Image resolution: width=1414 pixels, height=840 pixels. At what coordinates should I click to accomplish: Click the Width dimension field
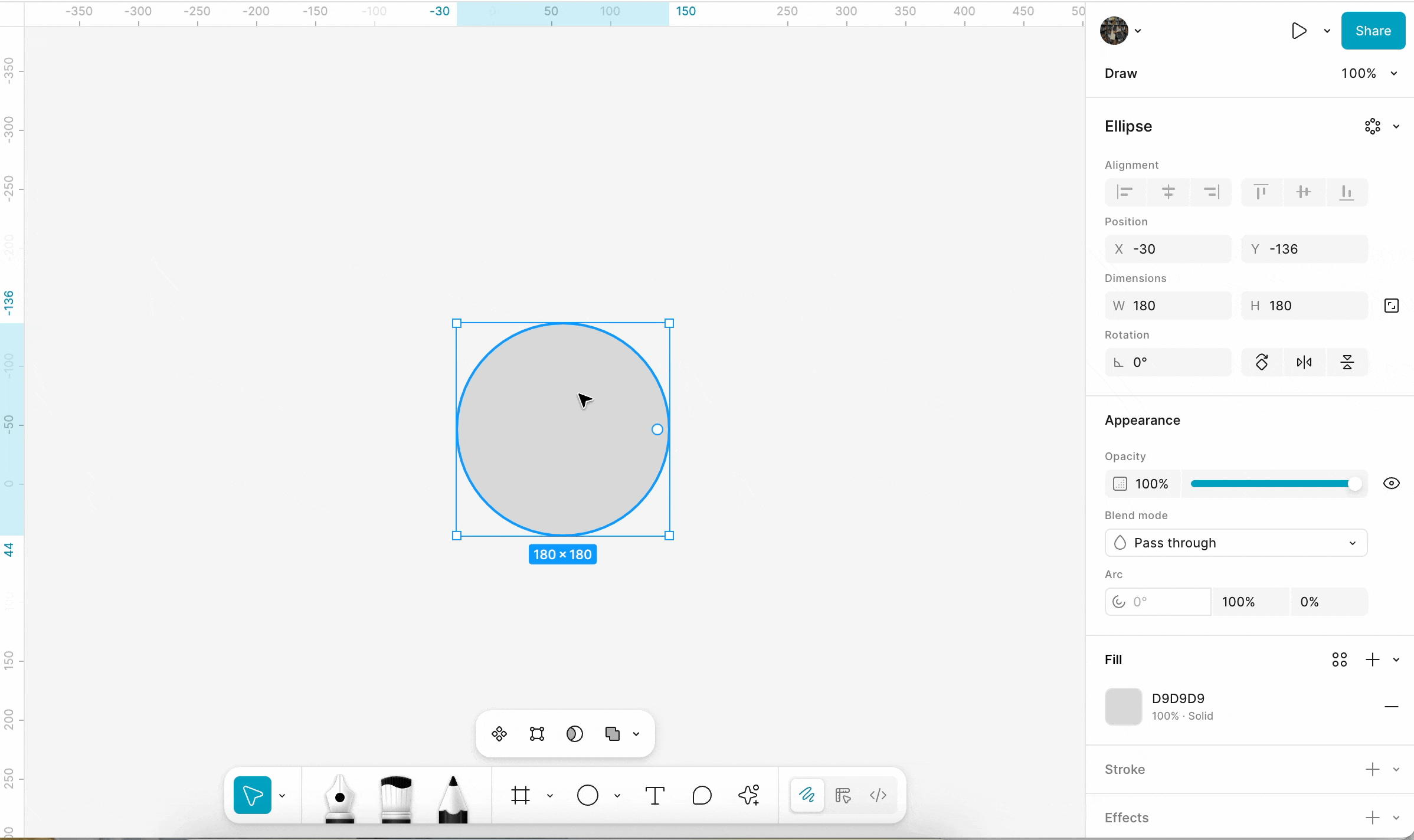[x=1168, y=306]
